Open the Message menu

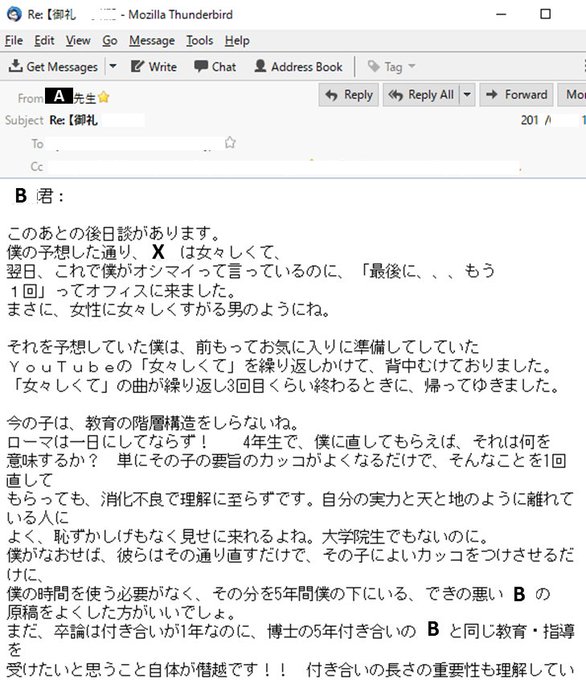coord(152,41)
